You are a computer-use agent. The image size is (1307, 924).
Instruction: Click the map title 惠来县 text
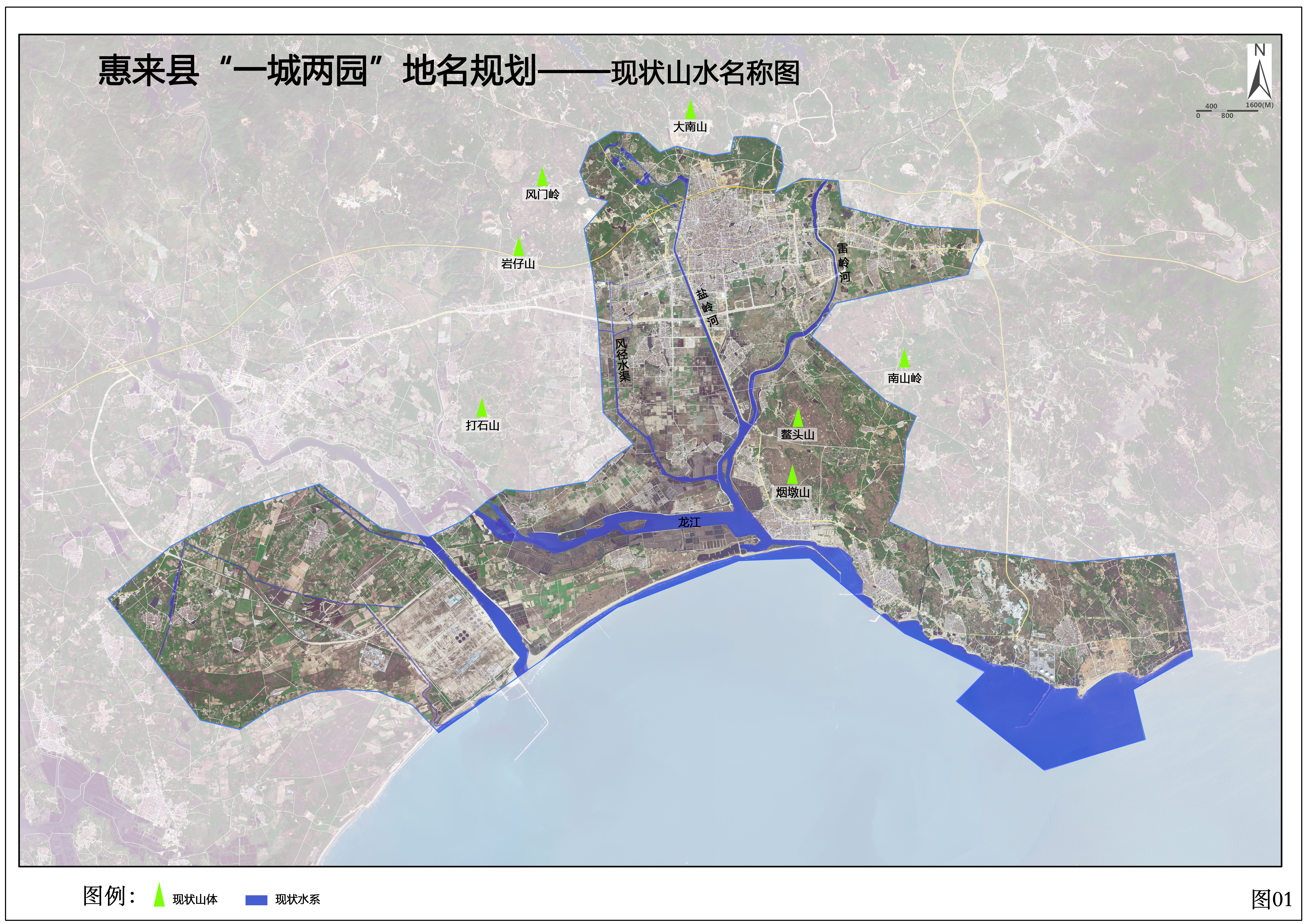(149, 71)
